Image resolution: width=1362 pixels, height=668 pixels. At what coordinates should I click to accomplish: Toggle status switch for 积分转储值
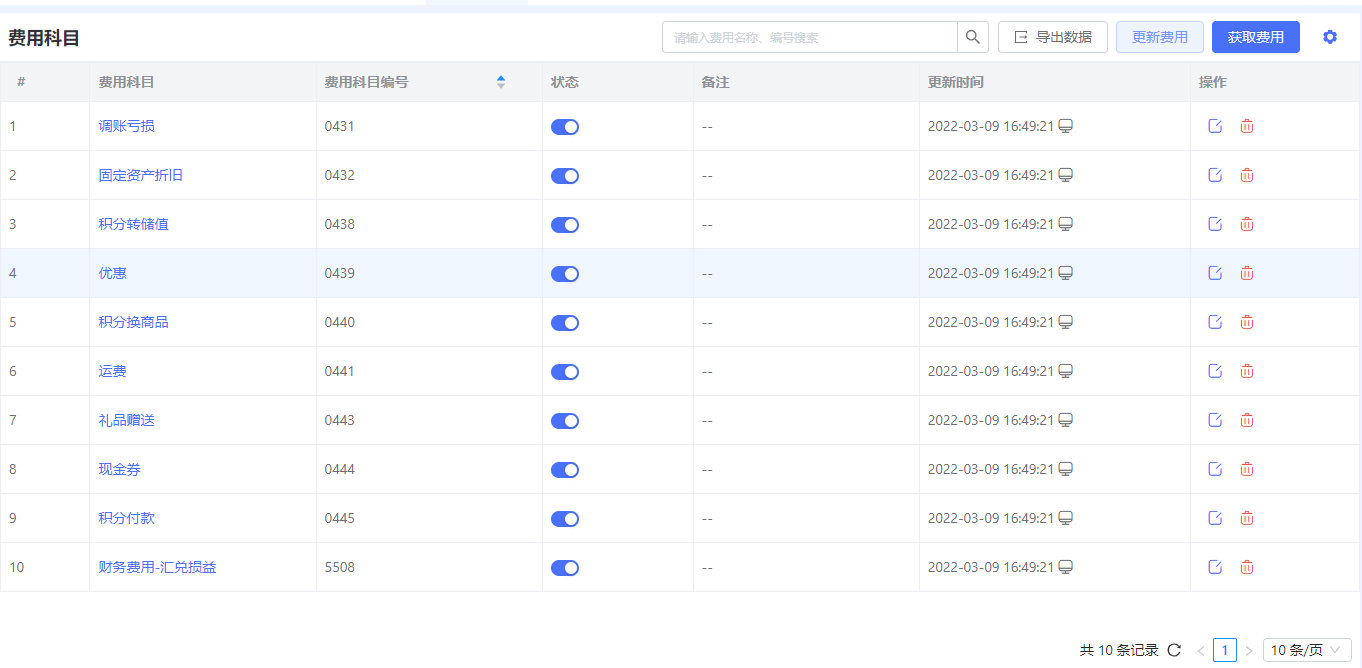(565, 225)
